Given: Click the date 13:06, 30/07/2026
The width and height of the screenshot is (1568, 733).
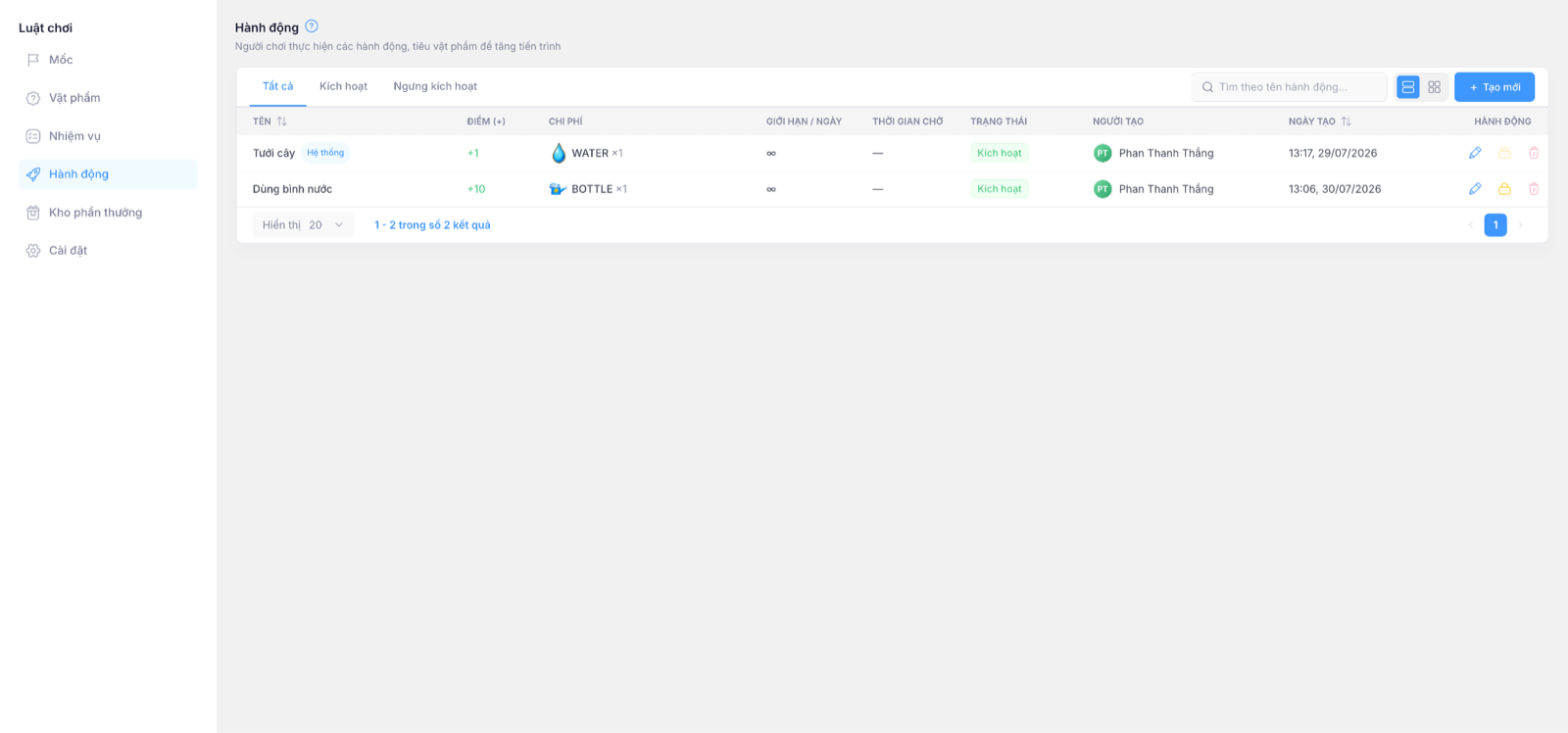Looking at the screenshot, I should click(1335, 189).
